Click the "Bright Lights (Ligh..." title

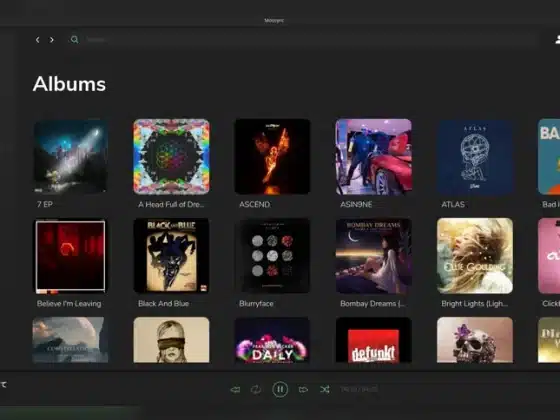474,304
